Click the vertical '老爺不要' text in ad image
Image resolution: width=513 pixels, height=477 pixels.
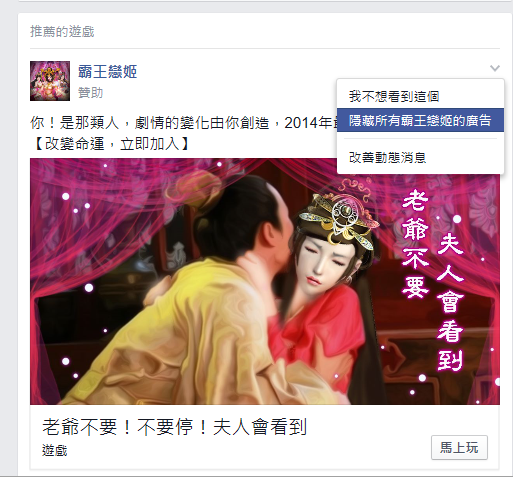(x=415, y=244)
